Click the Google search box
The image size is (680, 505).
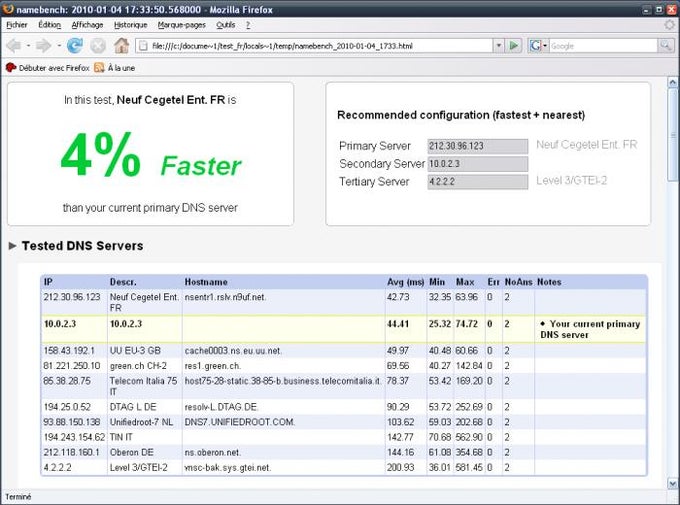[x=604, y=46]
